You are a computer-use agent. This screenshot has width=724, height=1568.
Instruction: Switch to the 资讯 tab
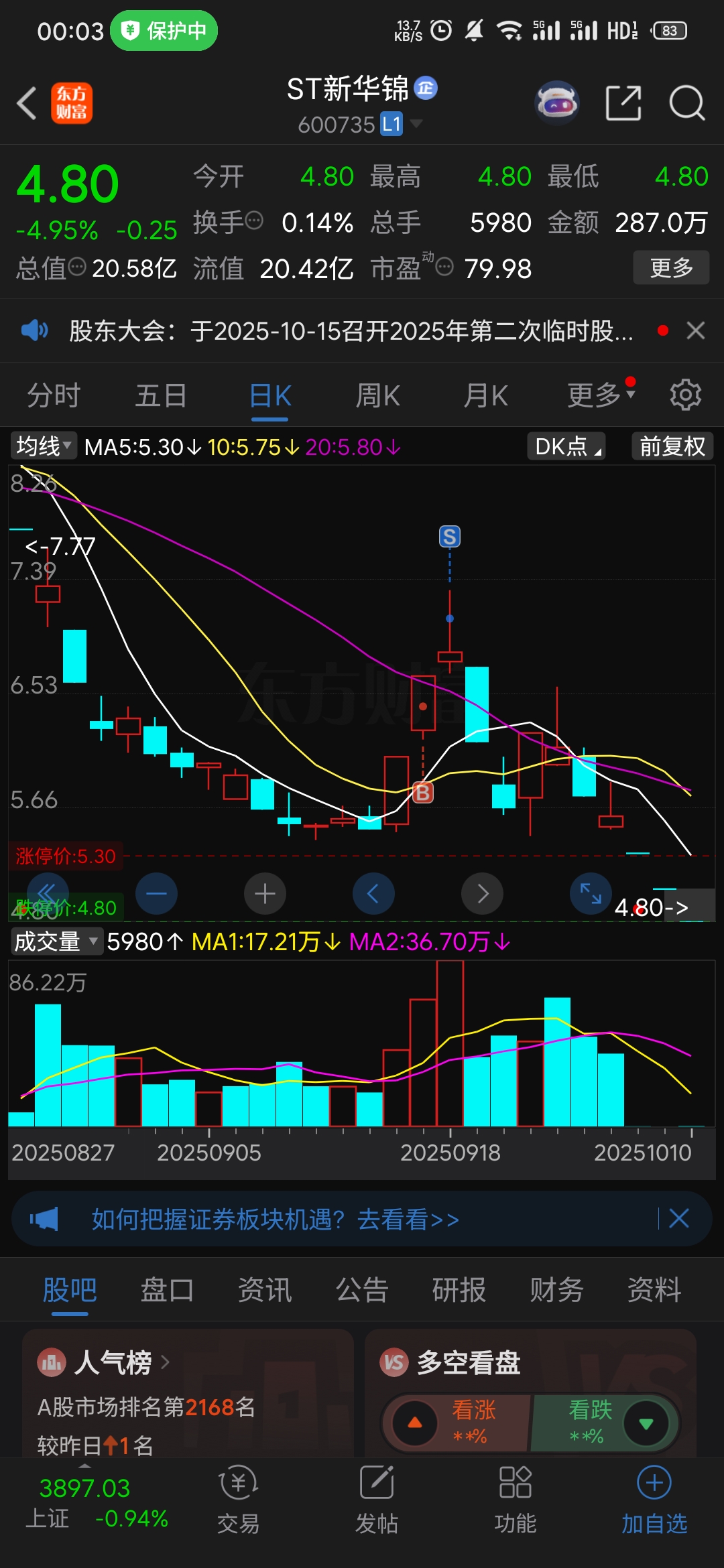pos(265,1289)
